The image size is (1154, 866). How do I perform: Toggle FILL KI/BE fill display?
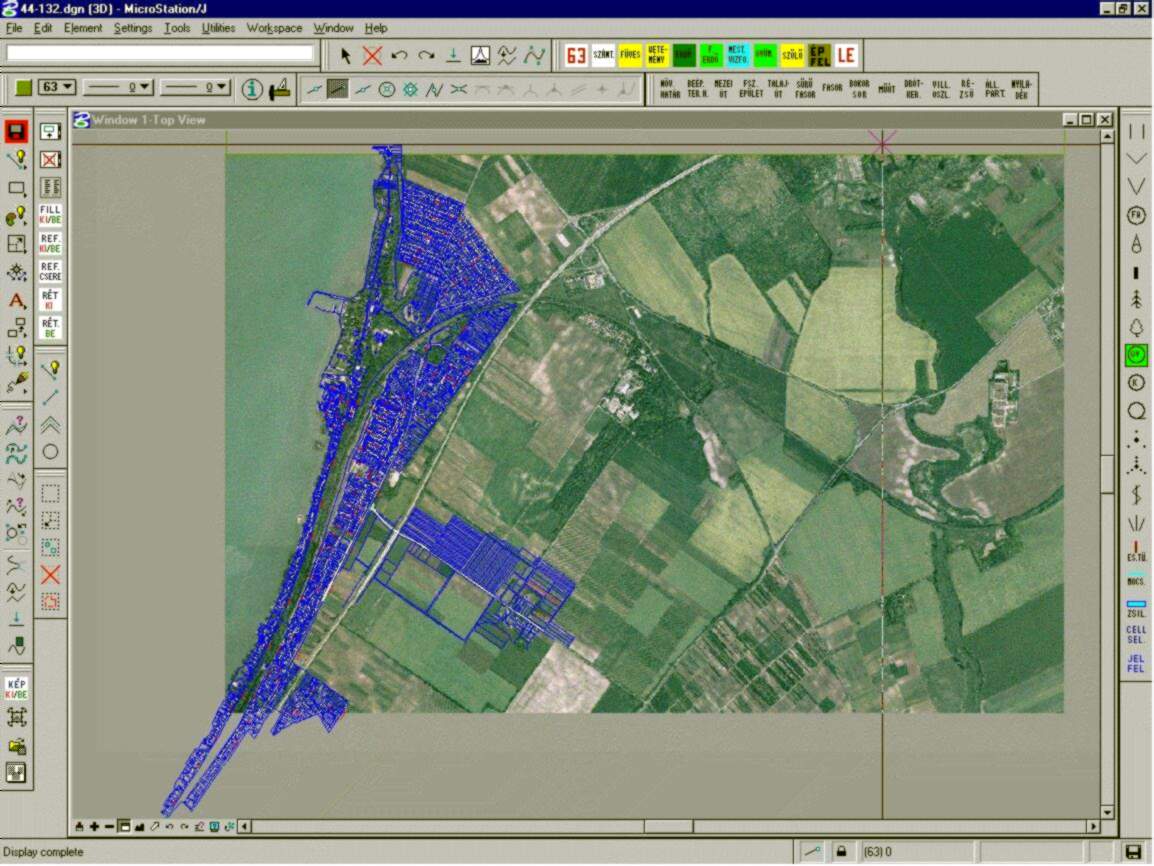click(x=50, y=214)
